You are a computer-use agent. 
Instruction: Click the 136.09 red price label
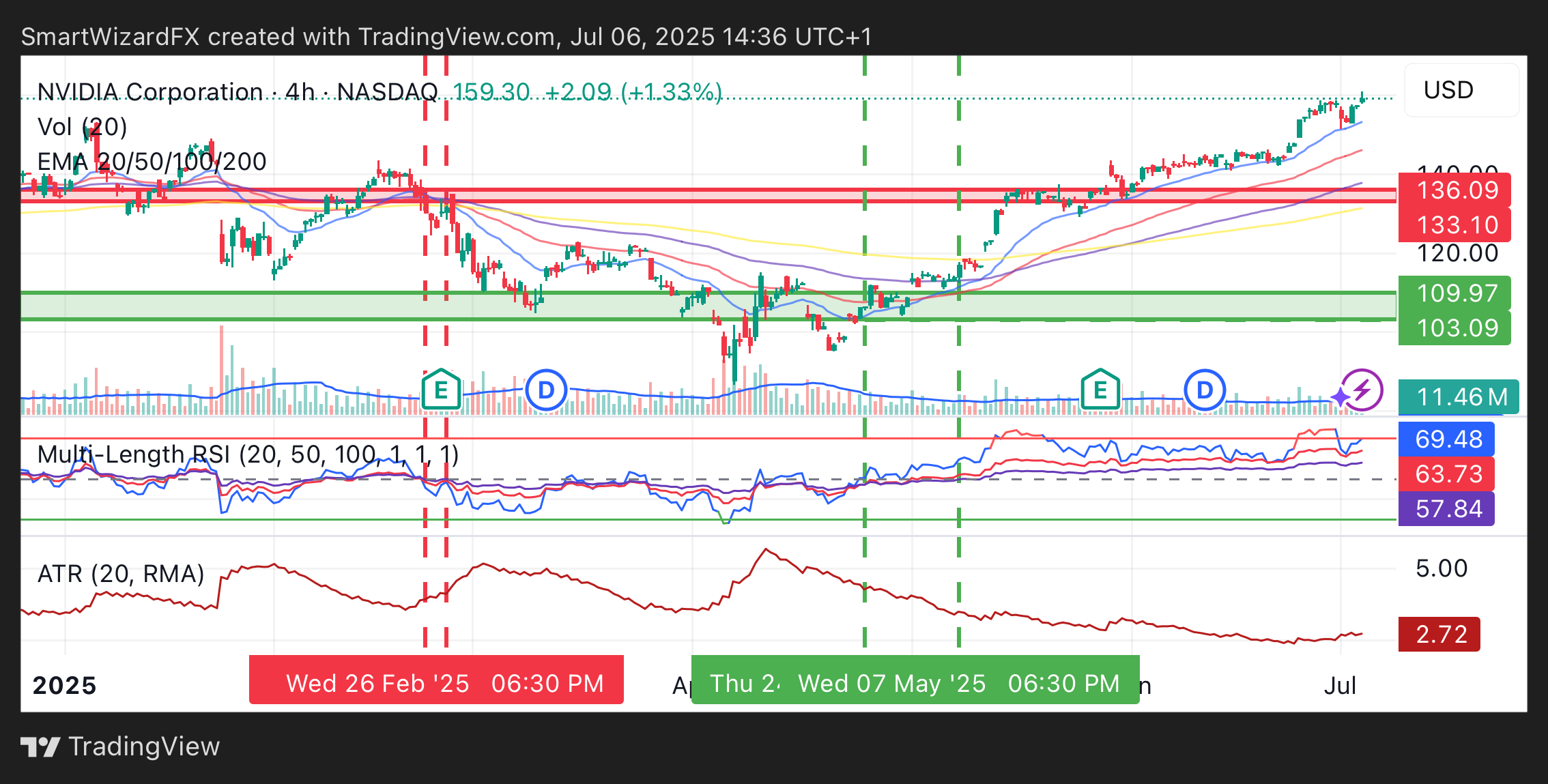pos(1454,190)
